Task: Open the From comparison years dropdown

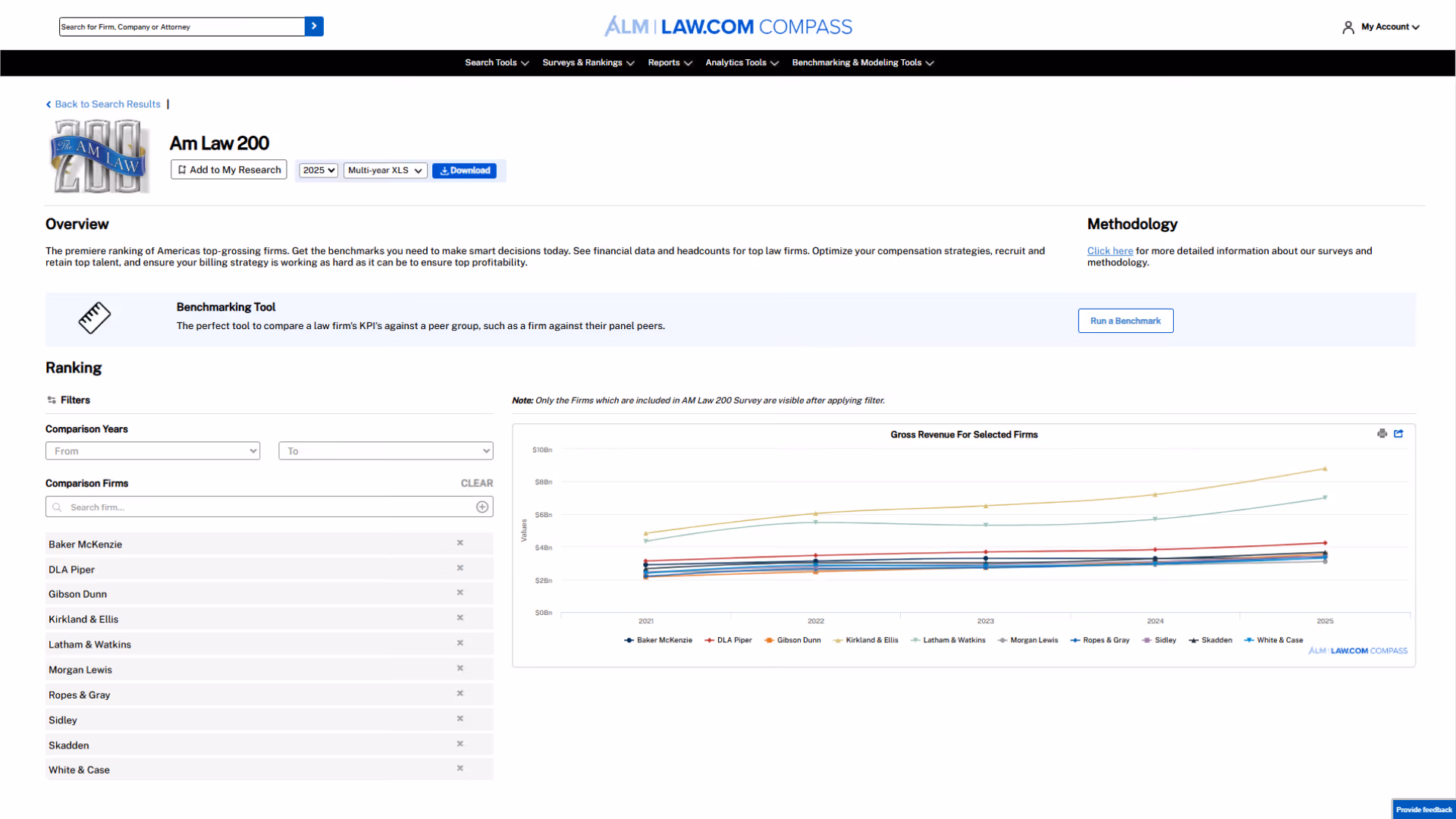Action: (152, 450)
